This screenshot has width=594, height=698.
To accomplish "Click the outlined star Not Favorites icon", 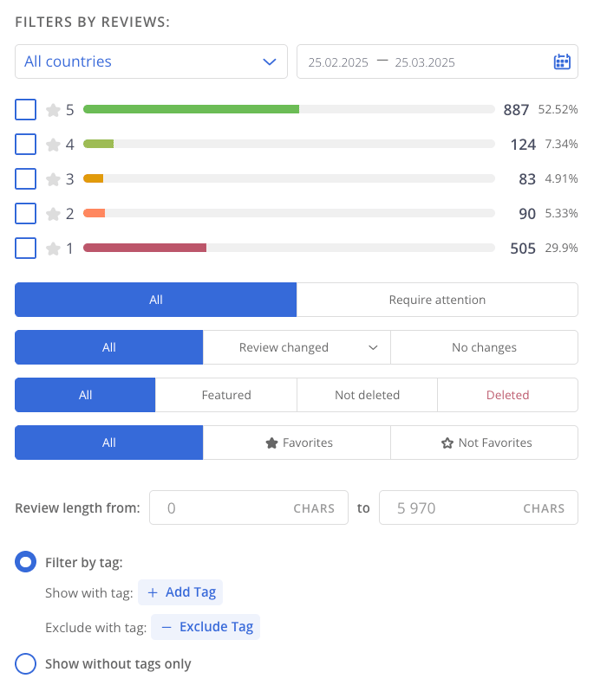I will tap(447, 443).
